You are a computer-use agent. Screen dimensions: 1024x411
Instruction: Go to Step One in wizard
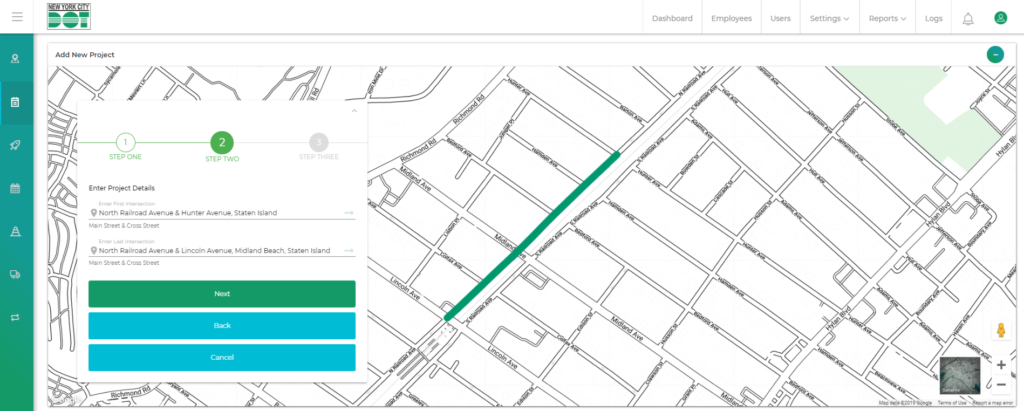[x=127, y=143]
